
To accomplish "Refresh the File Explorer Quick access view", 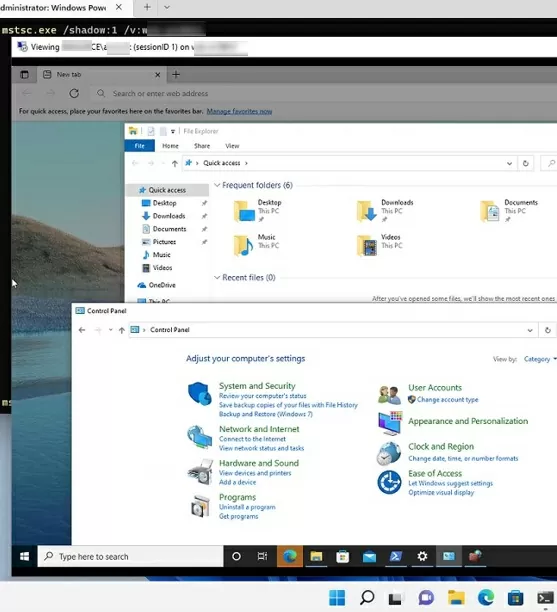I will (x=526, y=164).
